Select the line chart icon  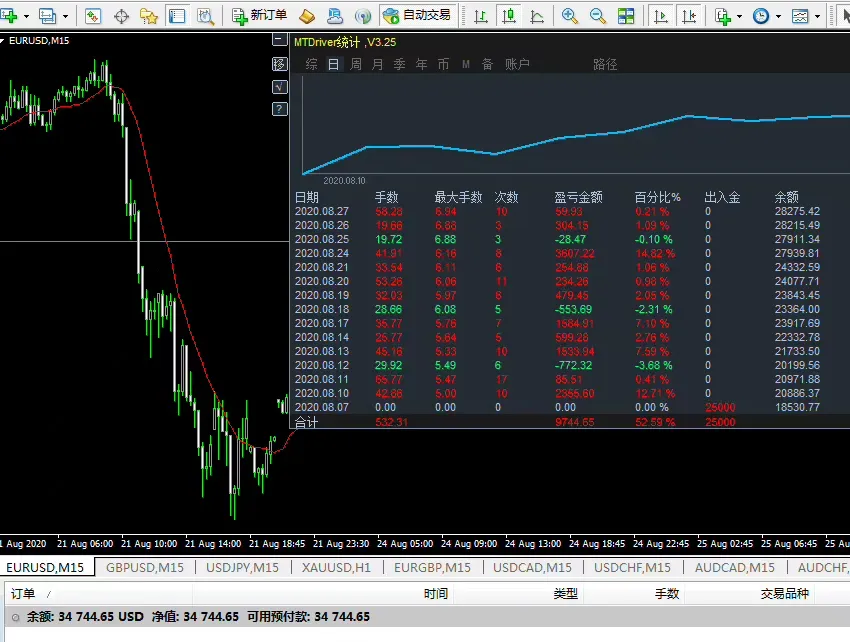(x=537, y=16)
